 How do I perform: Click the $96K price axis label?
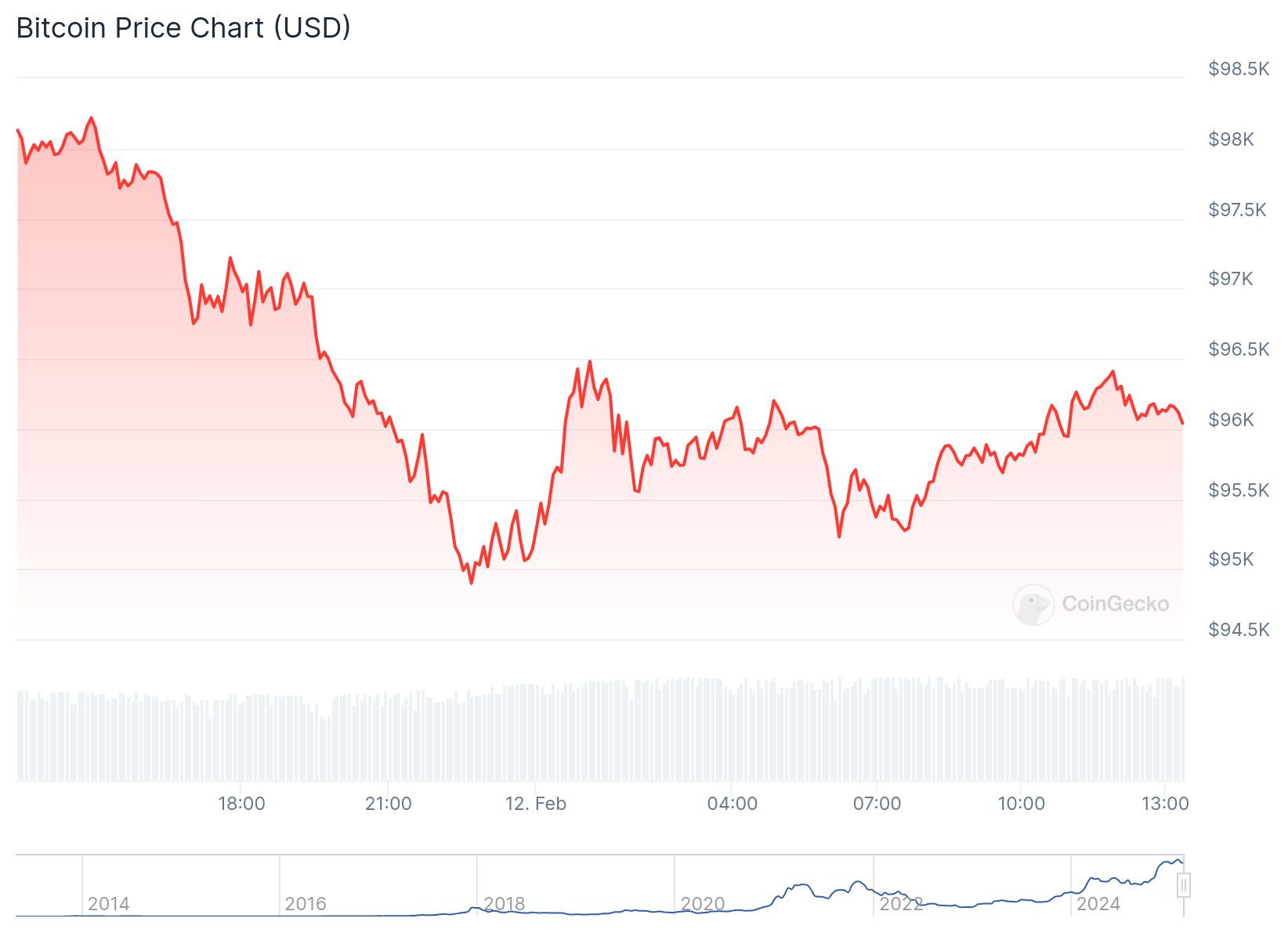click(x=1231, y=420)
